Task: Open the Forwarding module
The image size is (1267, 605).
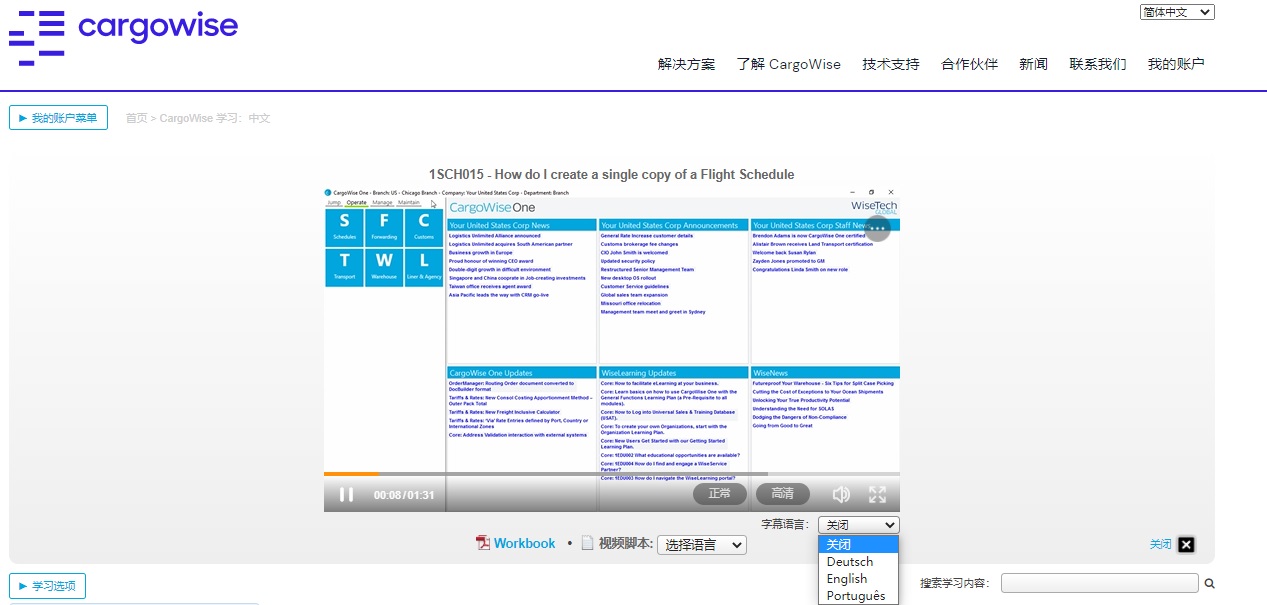Action: tap(384, 227)
